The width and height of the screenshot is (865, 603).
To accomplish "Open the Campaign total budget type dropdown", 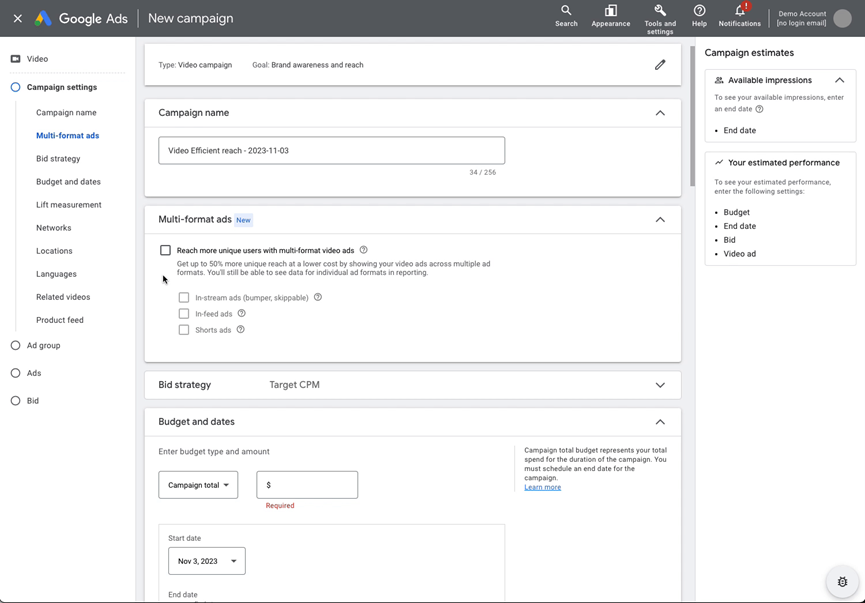I will [198, 485].
